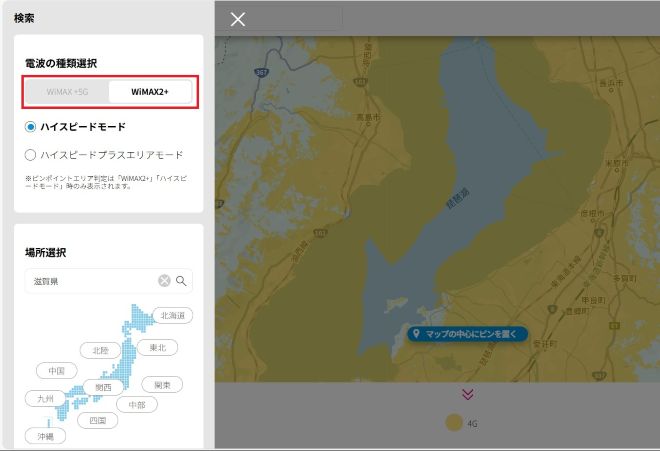Select 沖縄 region button
The width and height of the screenshot is (660, 451).
tap(45, 436)
